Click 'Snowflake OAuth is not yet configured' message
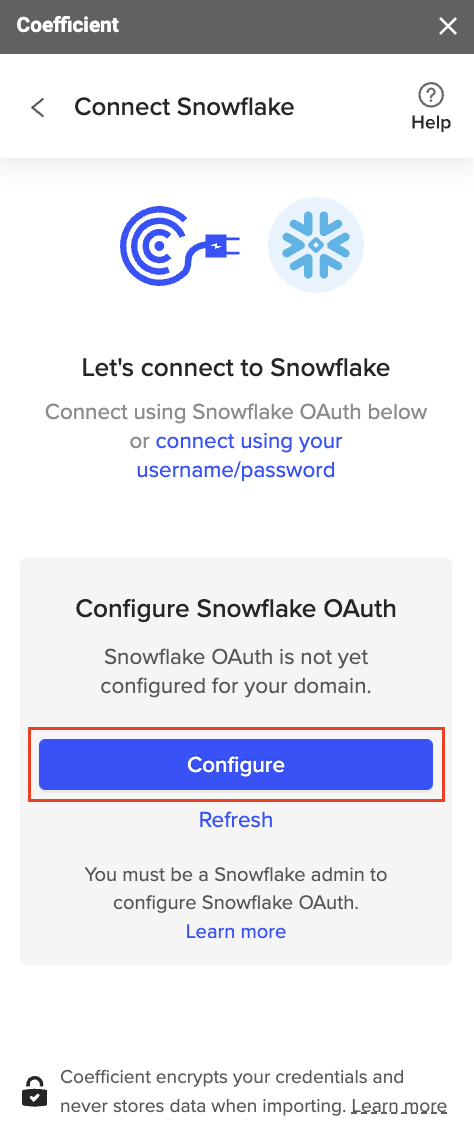 (236, 671)
